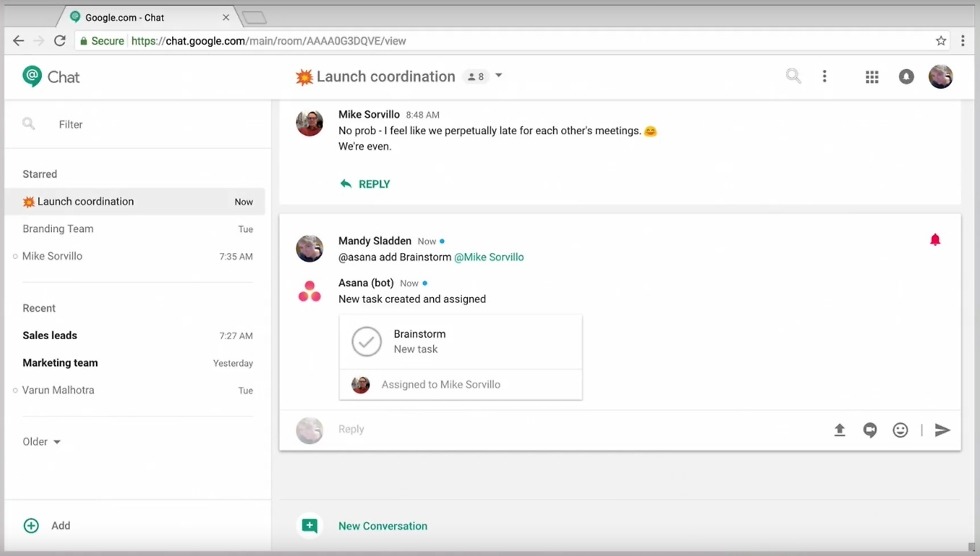
Task: Open search magnifier in room header
Action: (793, 76)
